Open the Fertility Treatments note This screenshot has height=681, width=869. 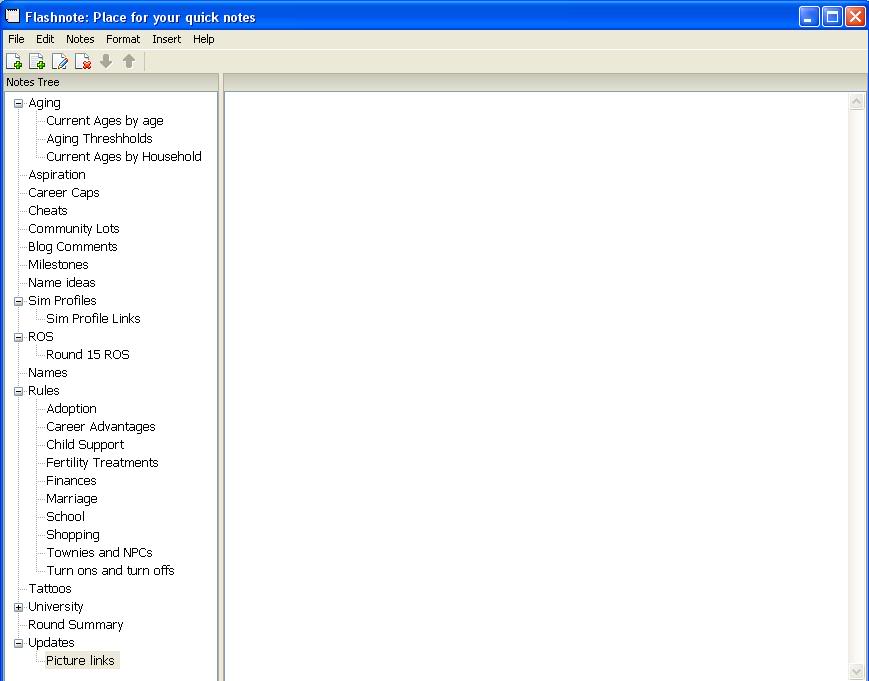pos(102,463)
